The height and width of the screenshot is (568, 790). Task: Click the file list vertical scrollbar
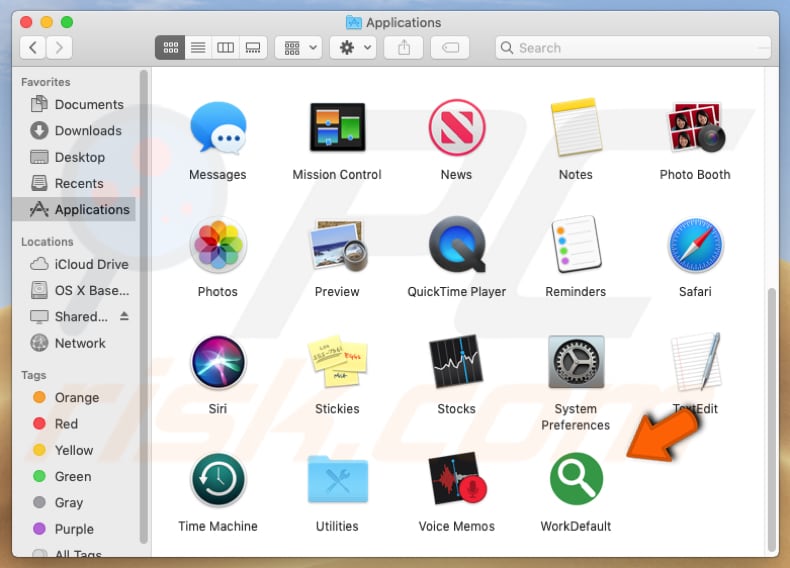click(772, 419)
